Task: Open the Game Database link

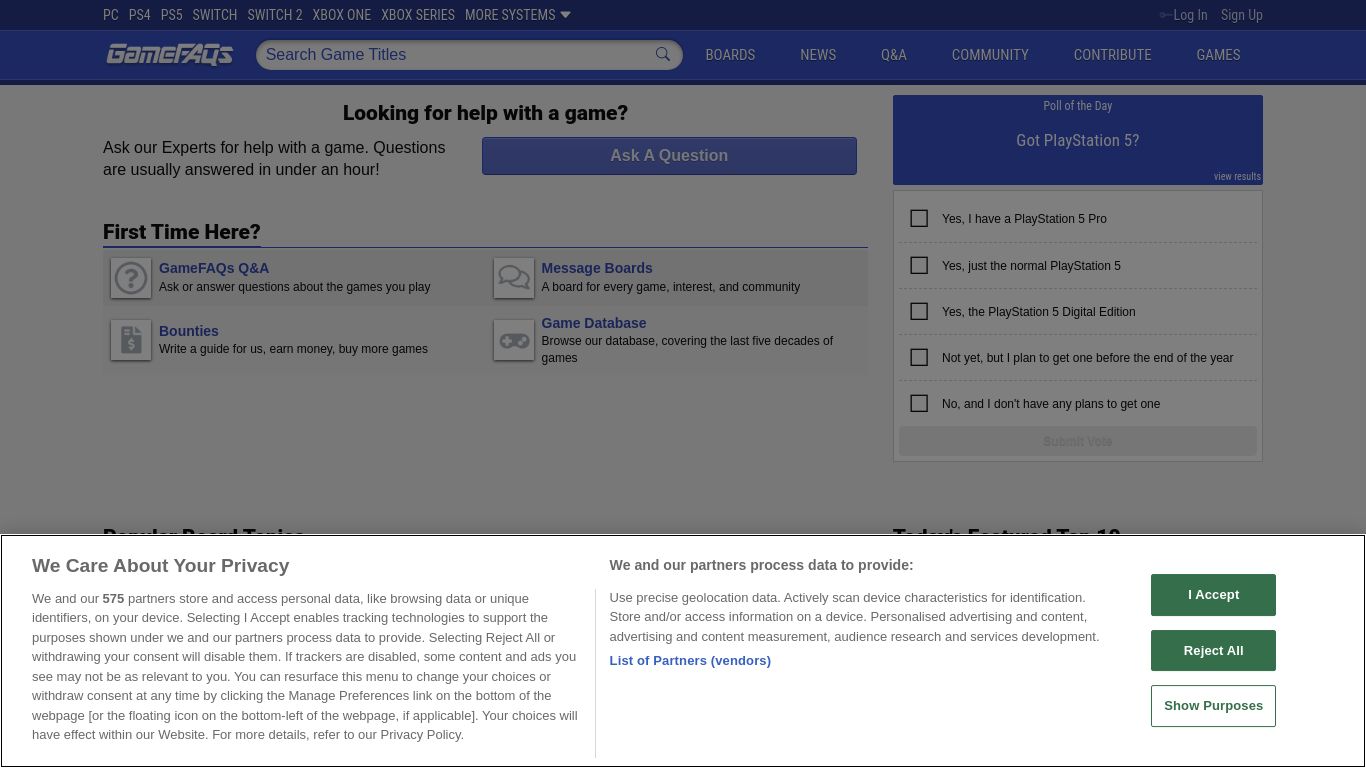Action: point(594,323)
